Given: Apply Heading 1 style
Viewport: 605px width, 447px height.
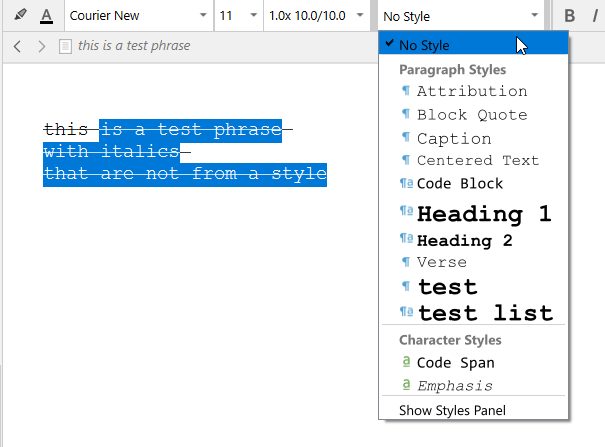Looking at the screenshot, I should (484, 213).
